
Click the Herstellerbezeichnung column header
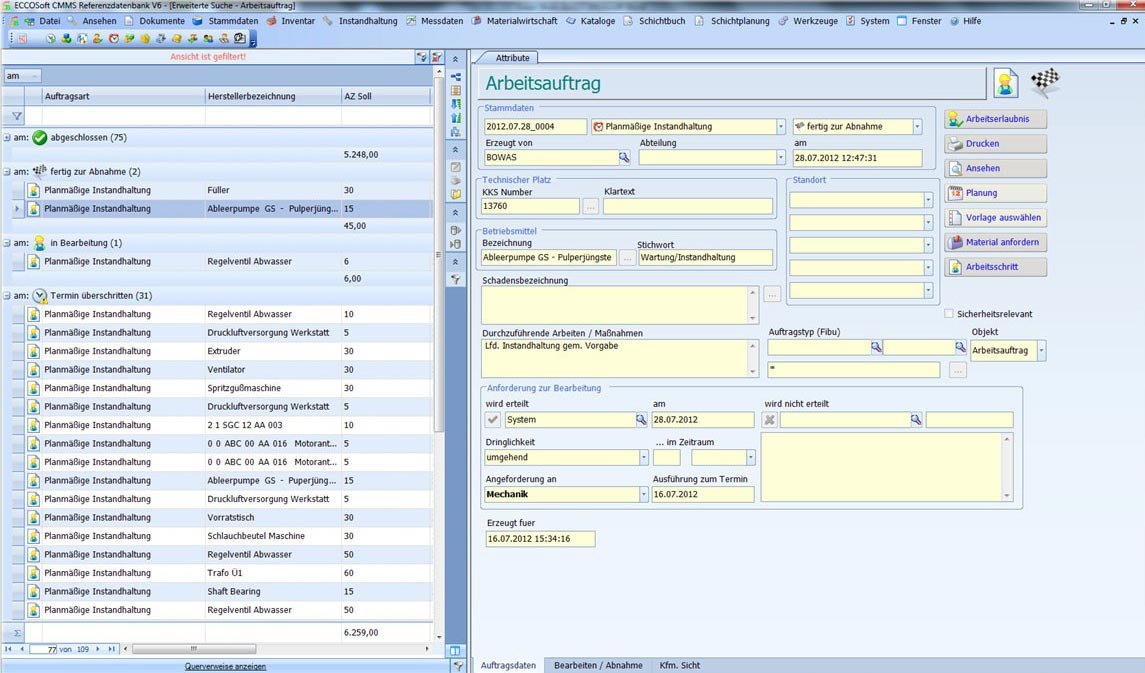[273, 96]
